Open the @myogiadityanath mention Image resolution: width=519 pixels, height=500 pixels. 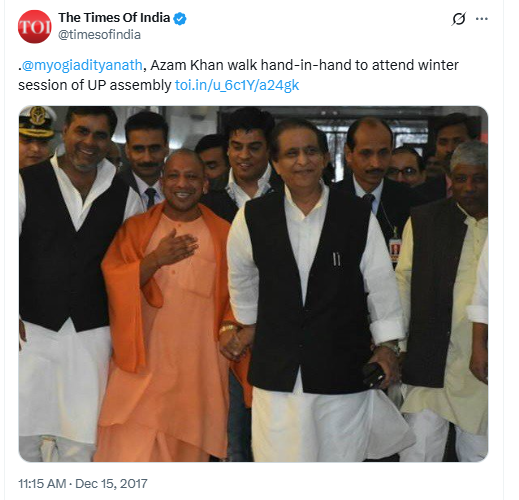(82, 65)
